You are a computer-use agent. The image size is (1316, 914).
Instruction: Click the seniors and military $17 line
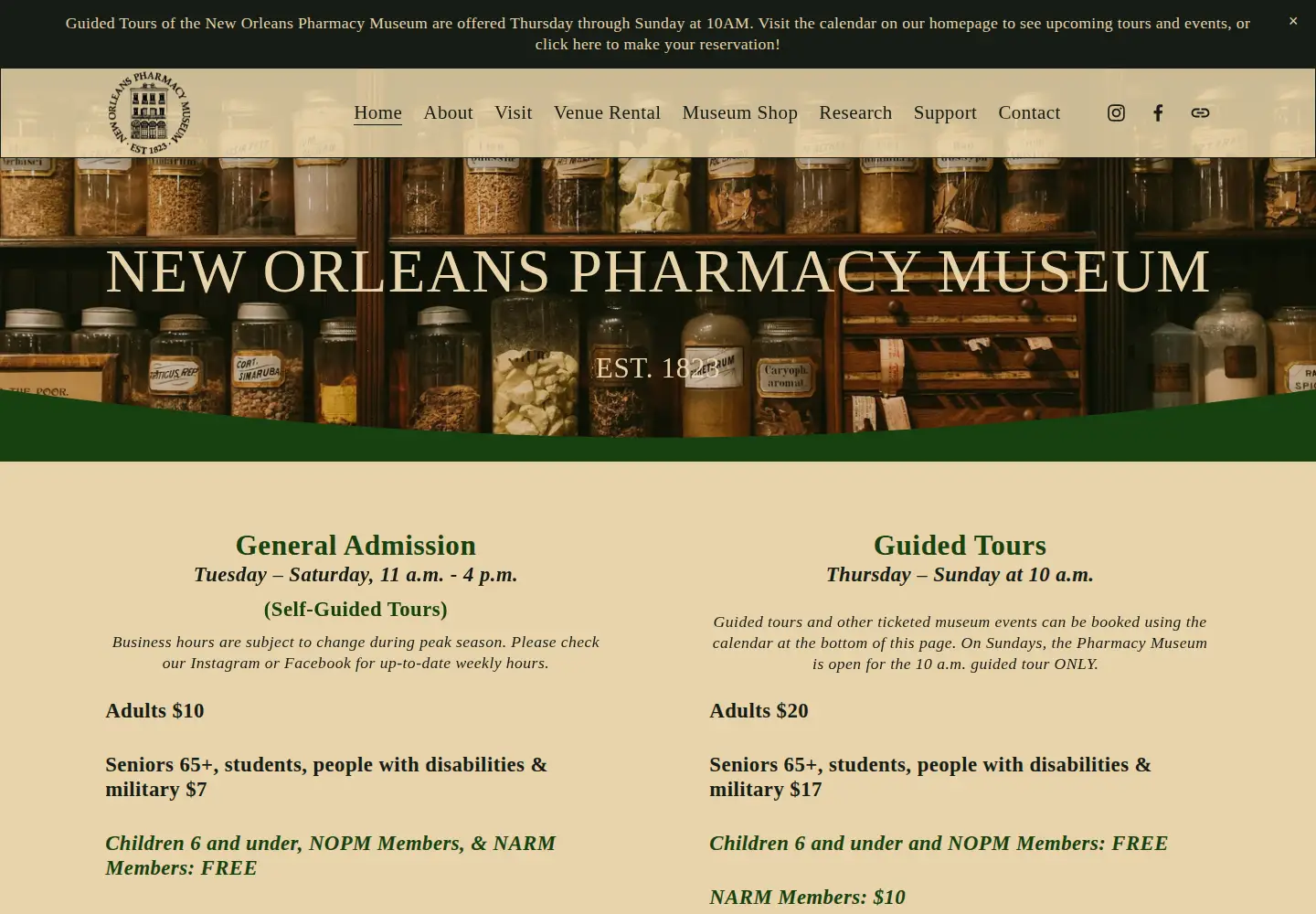pos(930,777)
